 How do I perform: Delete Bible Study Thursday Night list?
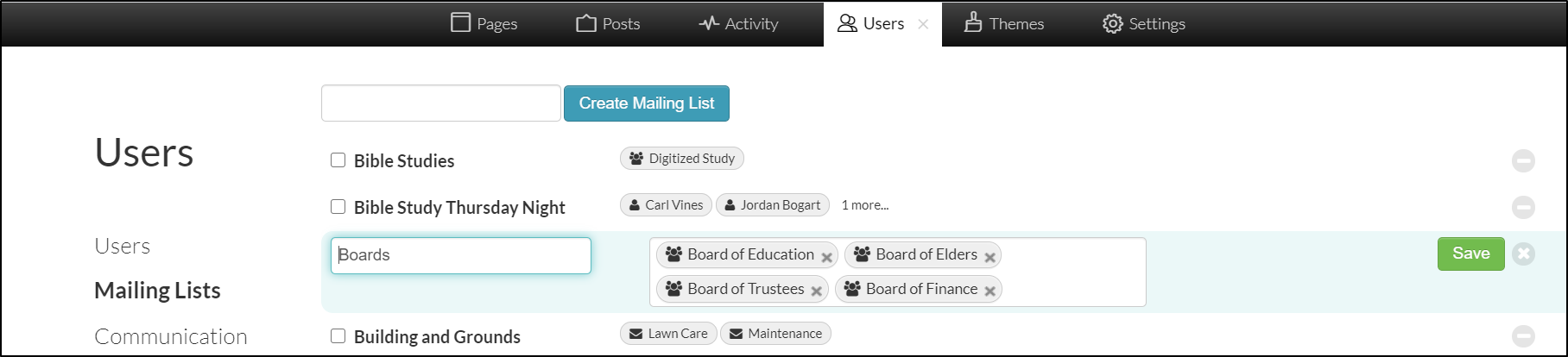click(1523, 207)
